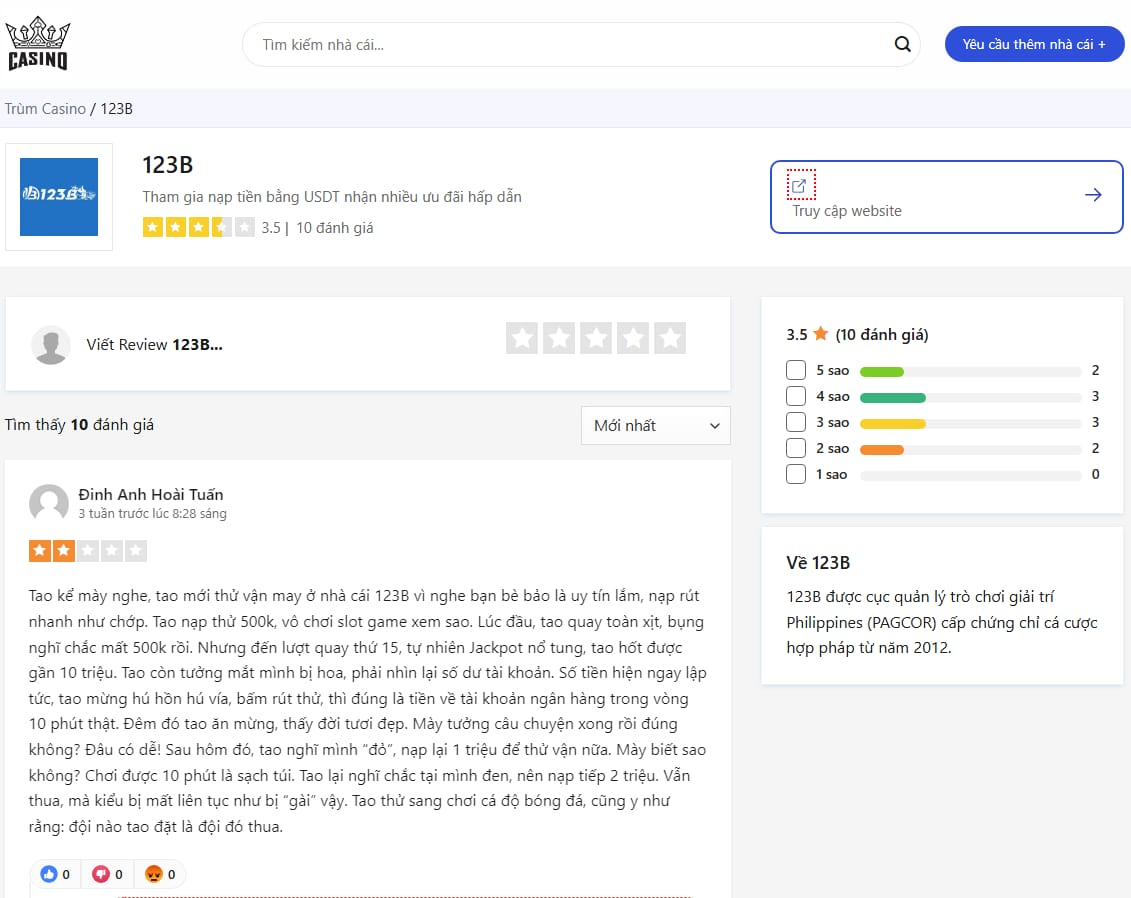Click the Casino crown logo
The height and width of the screenshot is (898, 1131).
38,43
